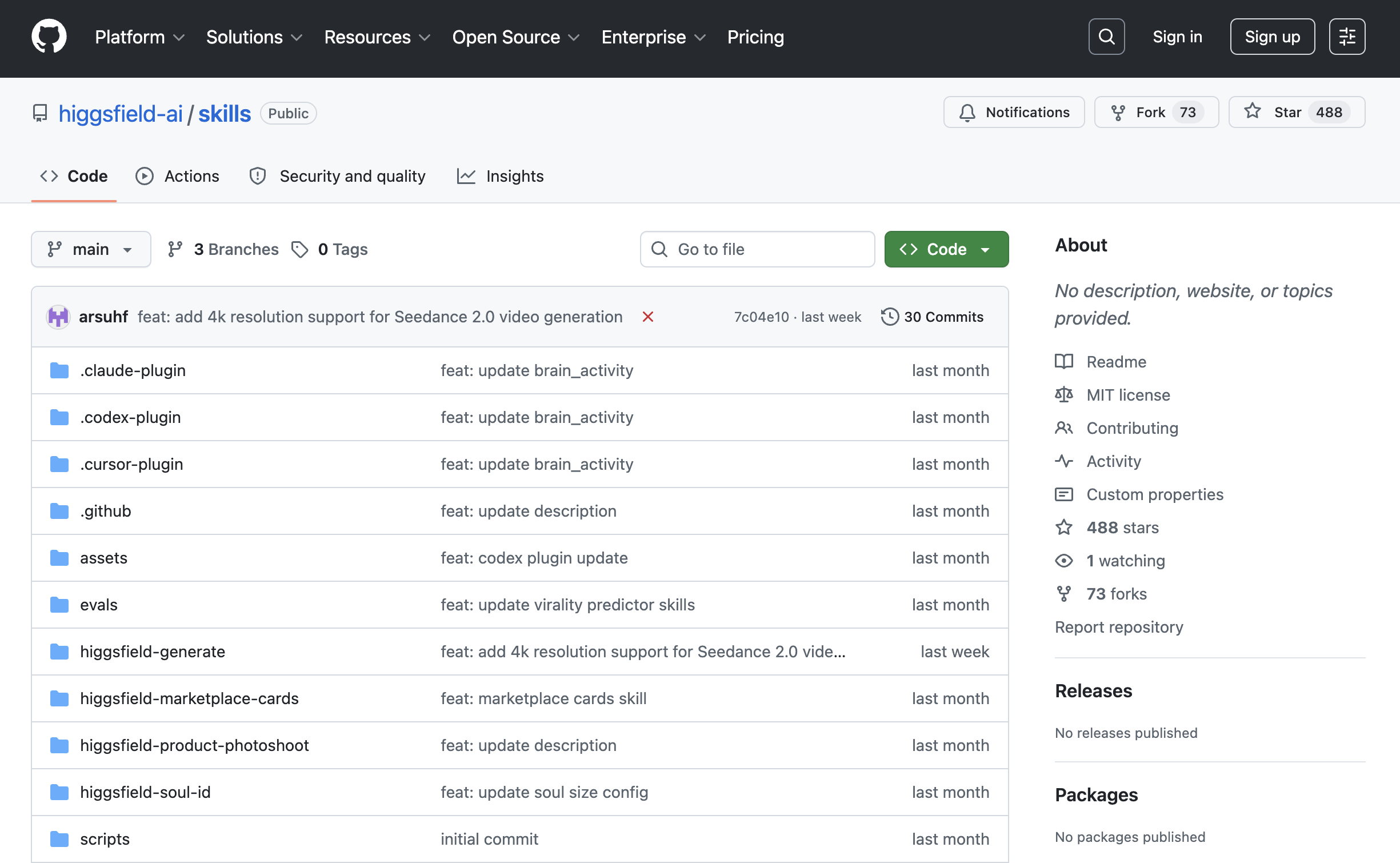The height and width of the screenshot is (863, 1400).
Task: Open the arsuhf author link
Action: (x=103, y=317)
